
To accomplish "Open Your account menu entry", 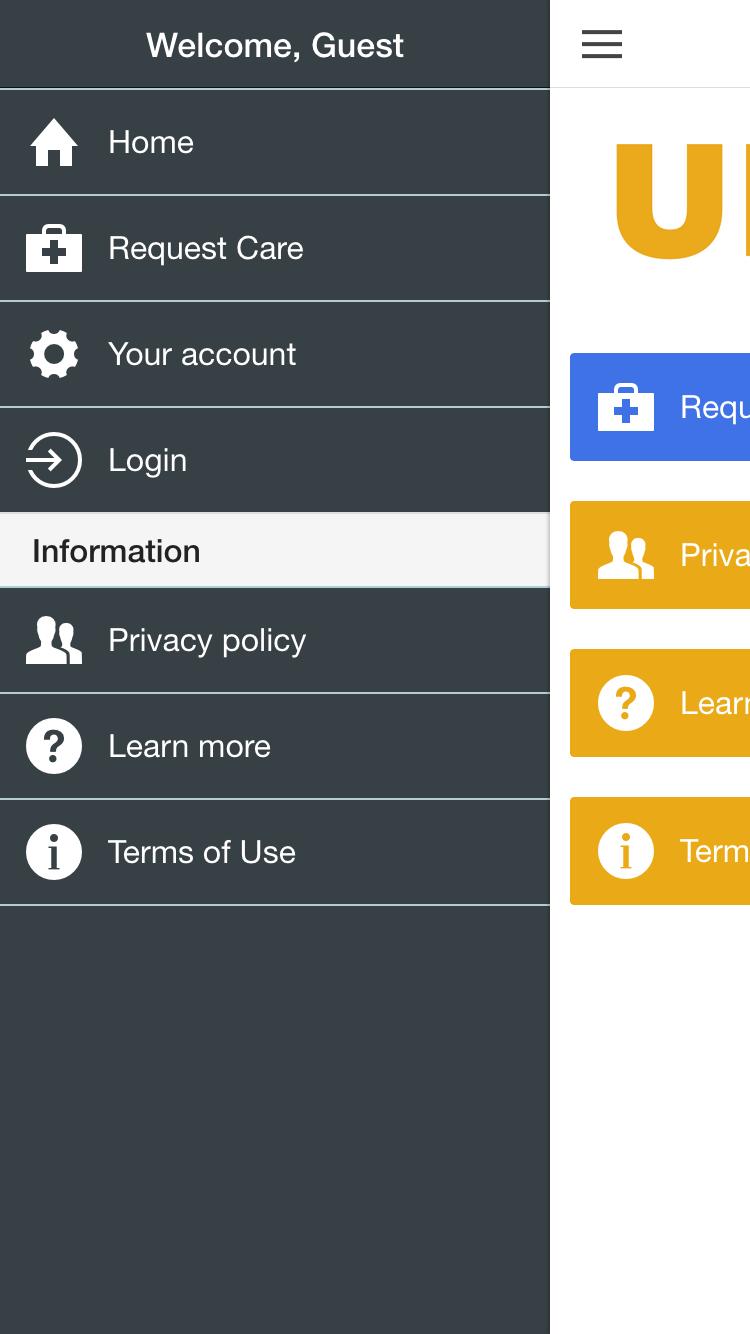I will (x=202, y=354).
